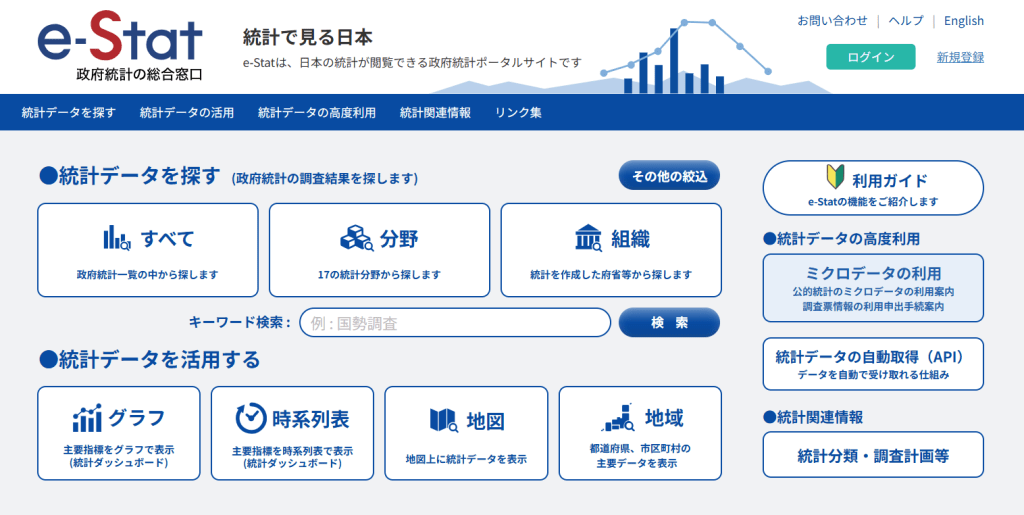
Task: Click the その他の絞込 button
Action: point(669,176)
